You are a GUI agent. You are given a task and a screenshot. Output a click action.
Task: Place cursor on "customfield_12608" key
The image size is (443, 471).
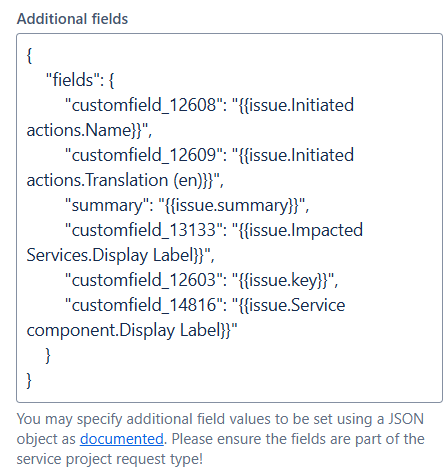coord(144,105)
